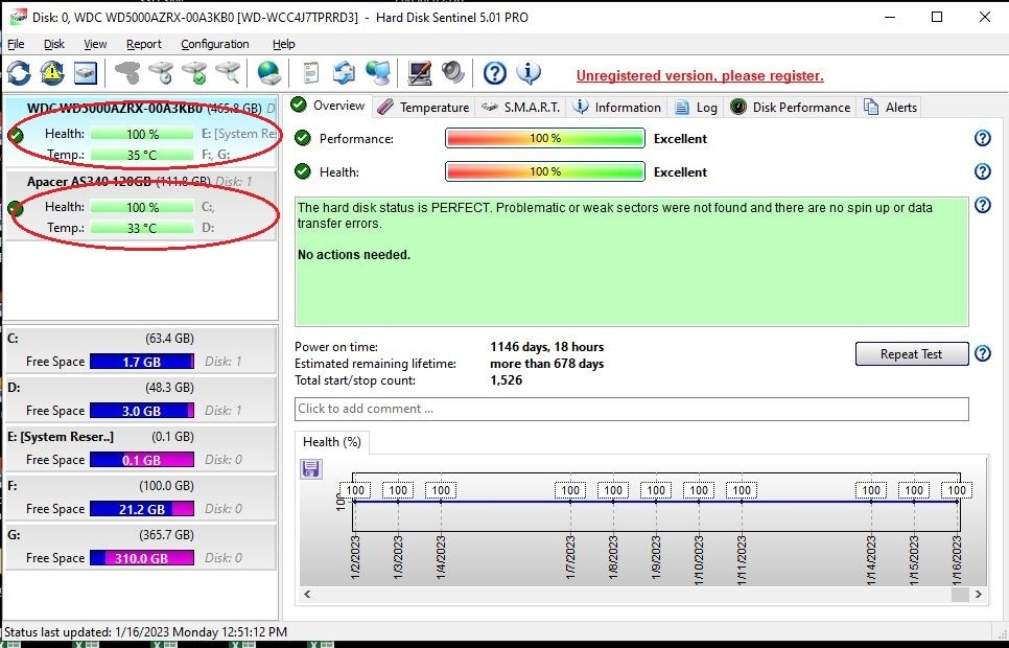This screenshot has height=648, width=1009.
Task: Open the Configuration menu
Action: click(x=215, y=44)
